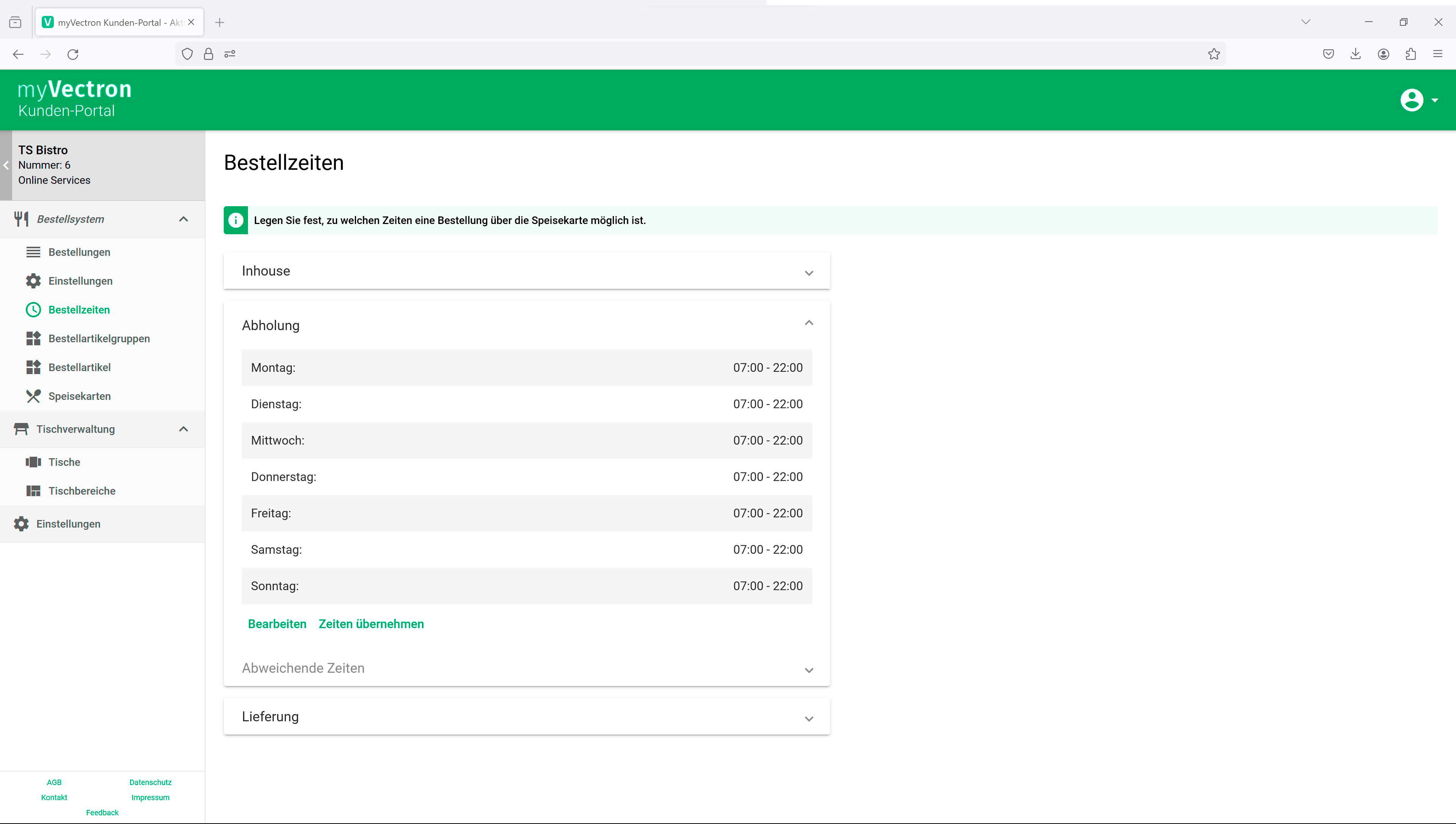The height and width of the screenshot is (824, 1456).
Task: Expand Abweichende Zeiten panel
Action: pyautogui.click(x=808, y=670)
